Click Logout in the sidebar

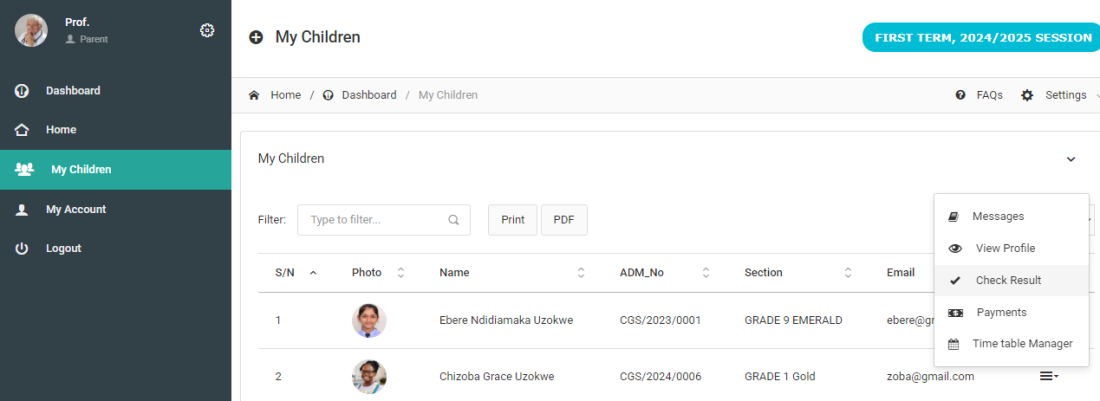(x=115, y=248)
